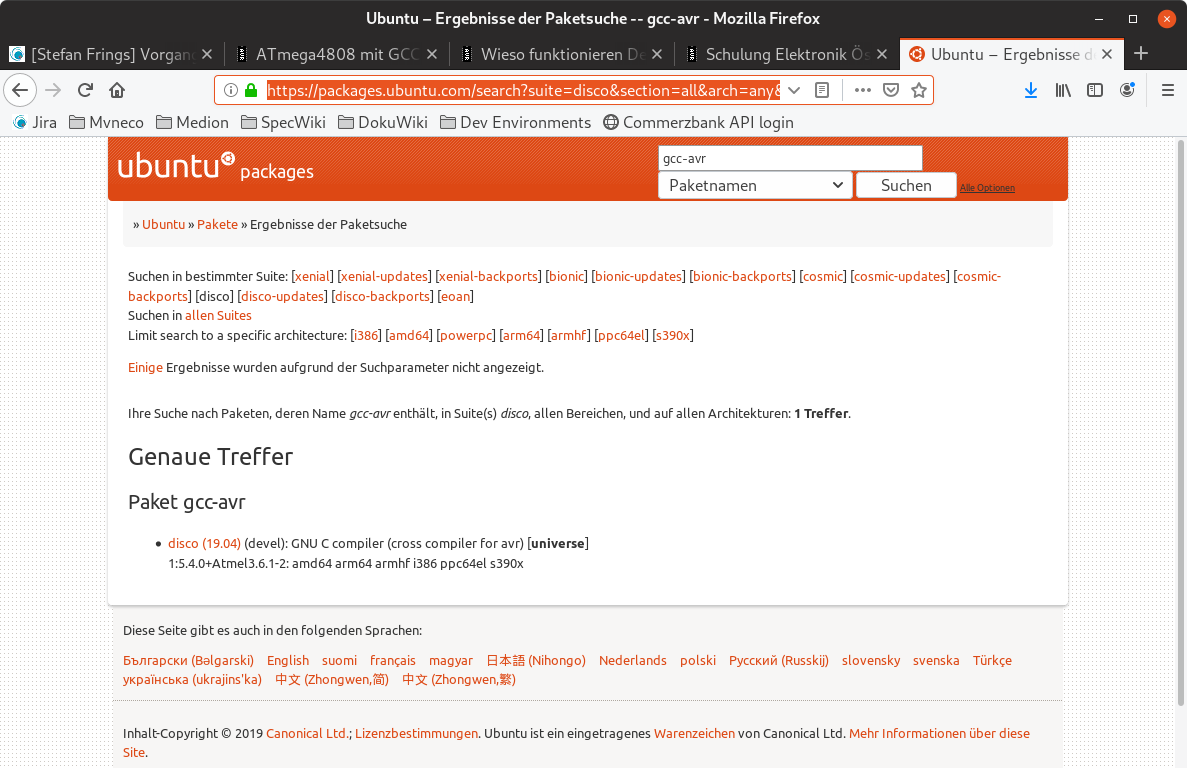Search in allen Suites
Screen dimensions: 1187x768
tap(218, 316)
